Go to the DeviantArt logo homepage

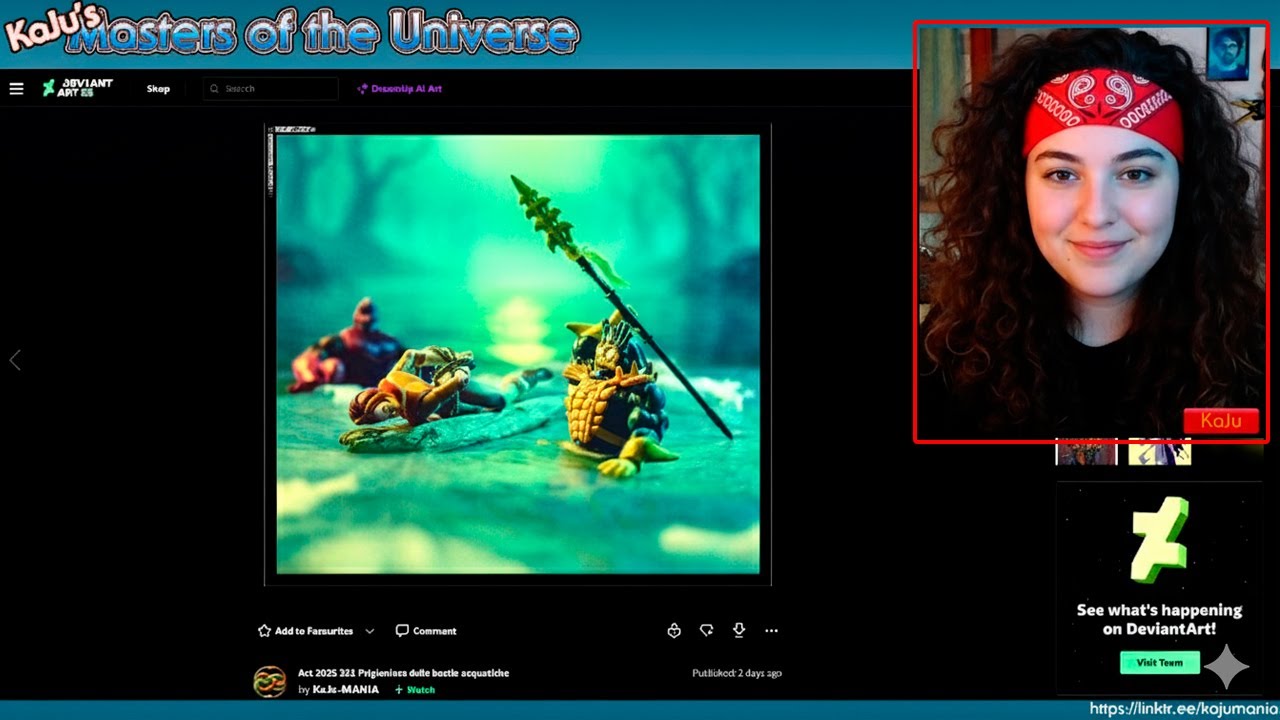click(78, 88)
